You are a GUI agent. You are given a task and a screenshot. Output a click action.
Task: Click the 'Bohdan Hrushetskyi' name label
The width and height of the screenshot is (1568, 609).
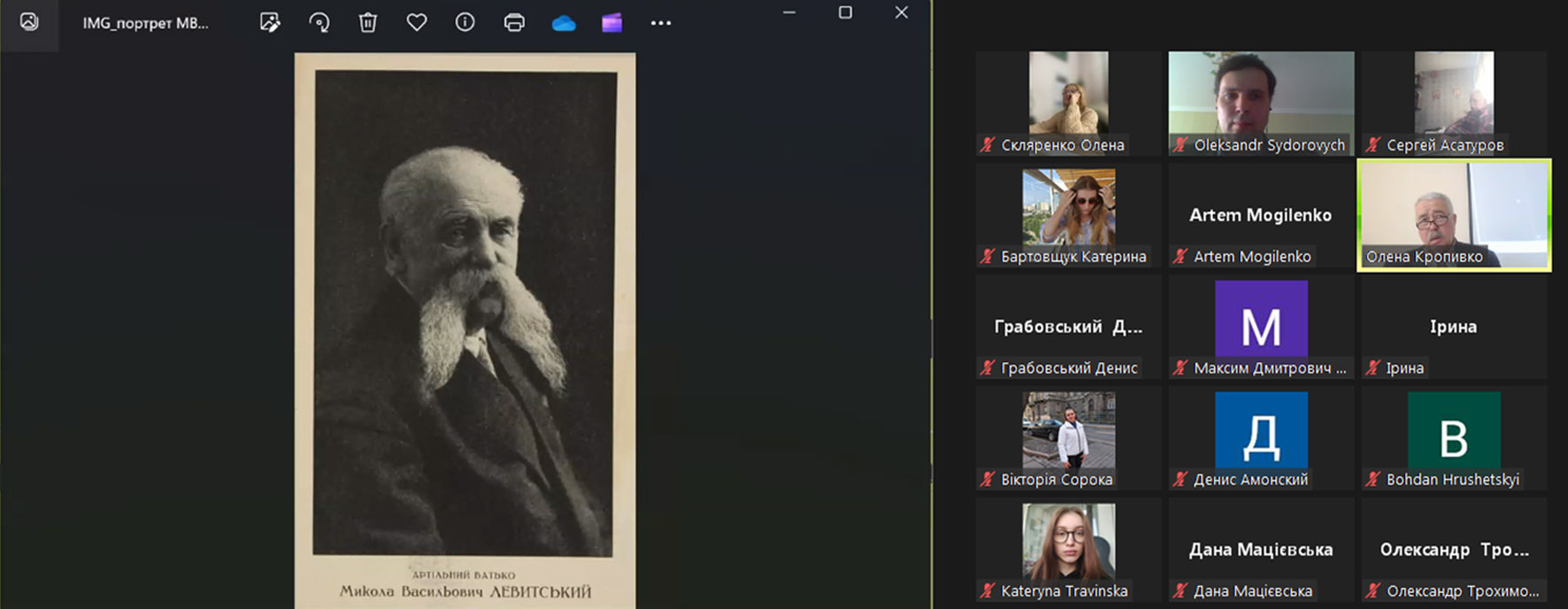[x=1453, y=480]
